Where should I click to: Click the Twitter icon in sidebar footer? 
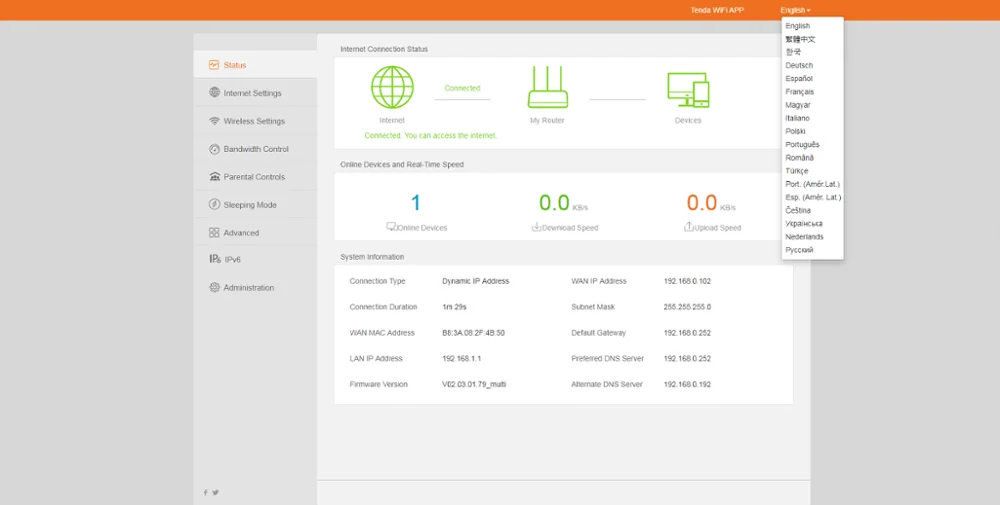coord(216,492)
